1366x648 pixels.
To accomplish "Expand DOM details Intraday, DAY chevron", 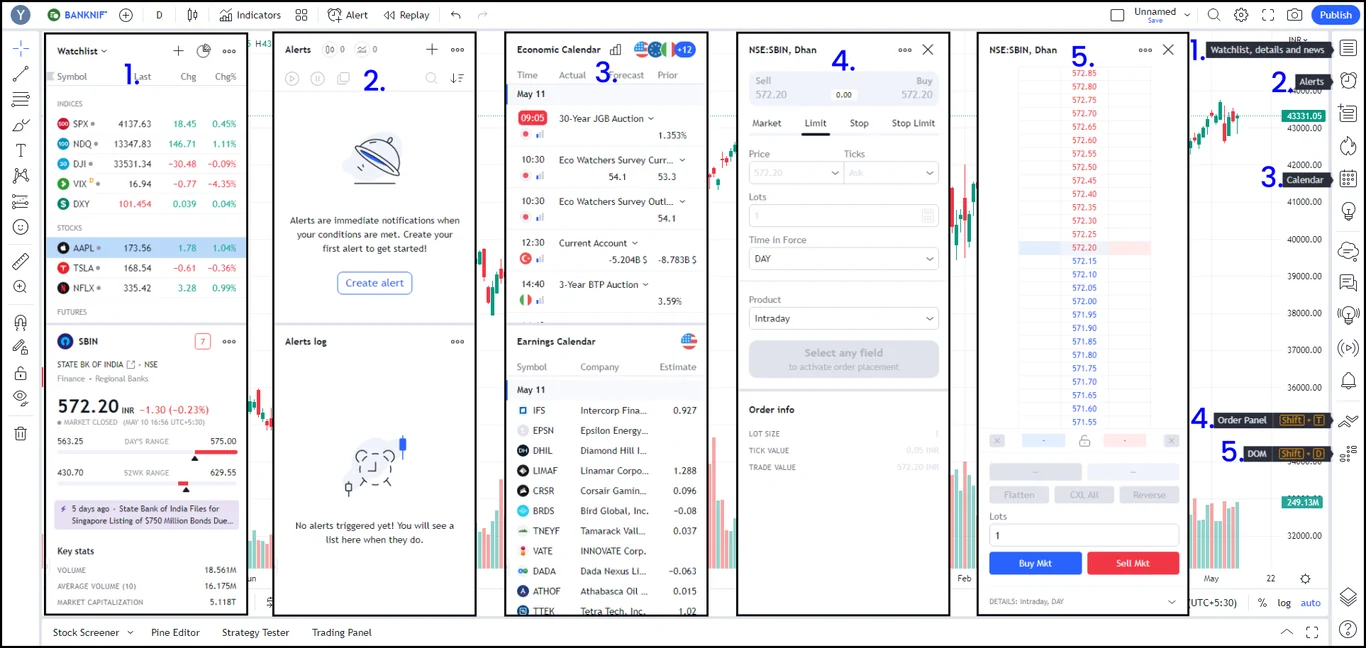I will [x=1171, y=602].
